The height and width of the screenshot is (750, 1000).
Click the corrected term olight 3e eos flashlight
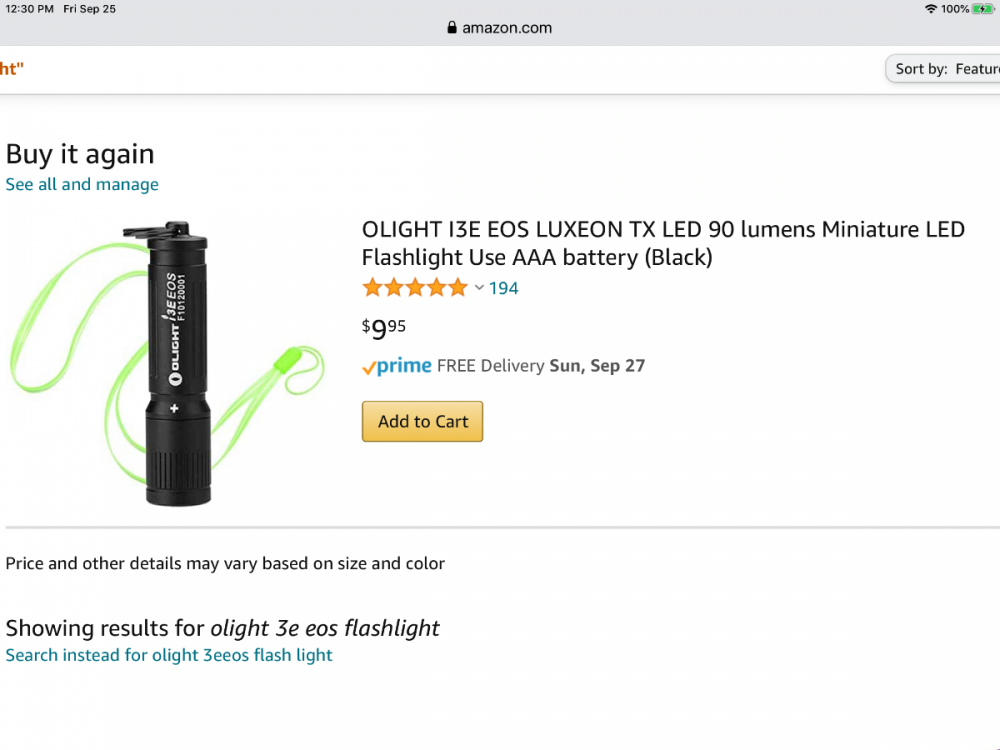point(325,628)
